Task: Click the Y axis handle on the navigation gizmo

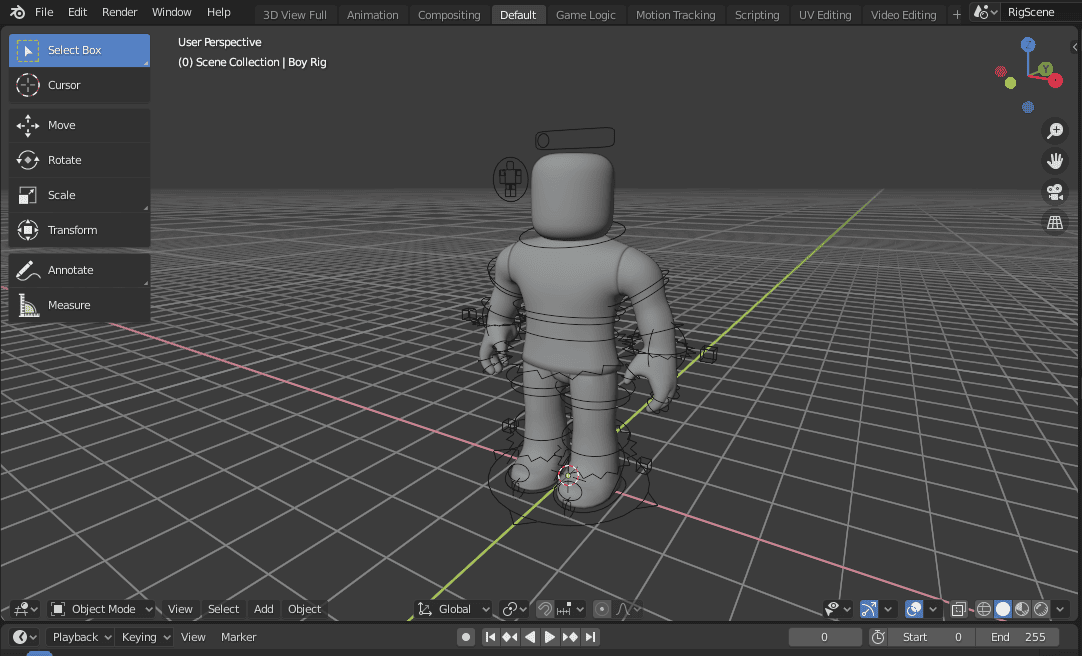Action: [x=1046, y=68]
